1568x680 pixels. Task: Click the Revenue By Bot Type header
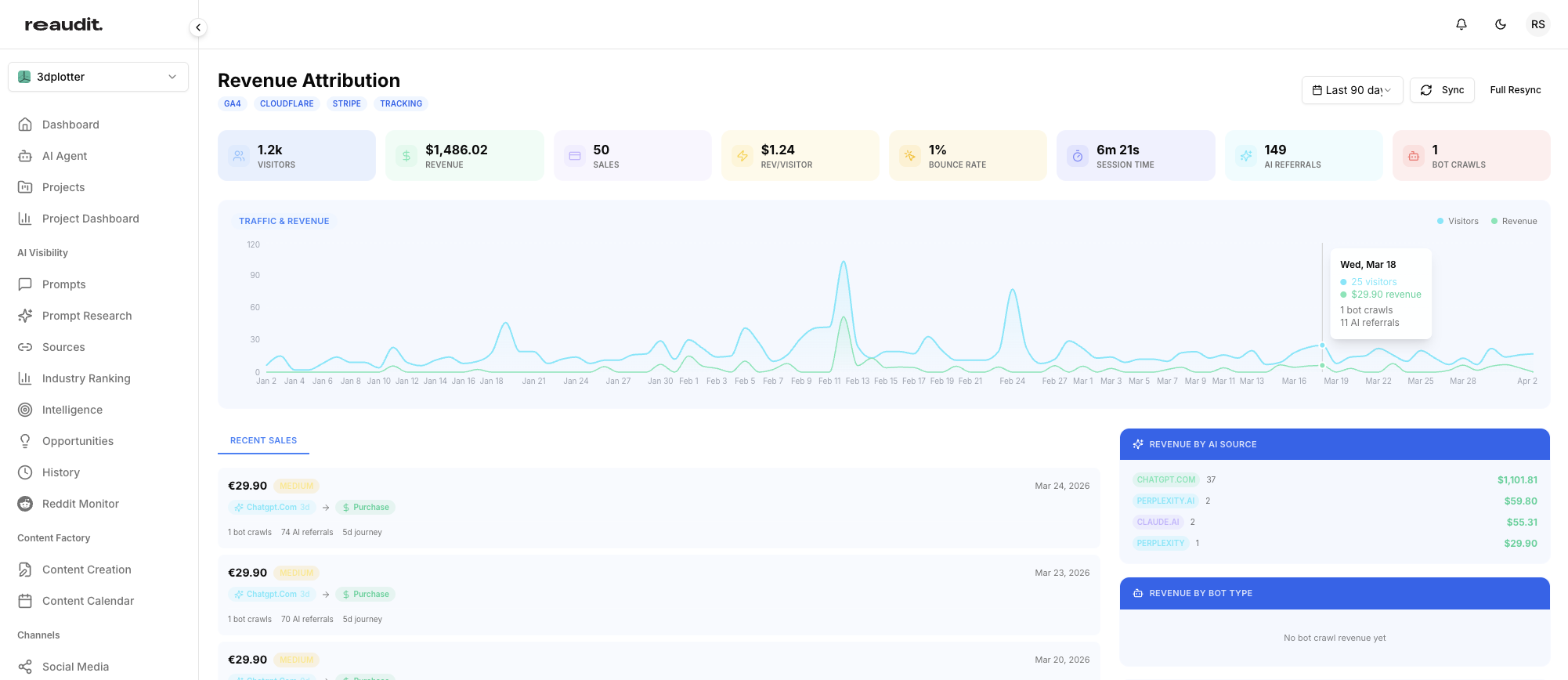1335,593
